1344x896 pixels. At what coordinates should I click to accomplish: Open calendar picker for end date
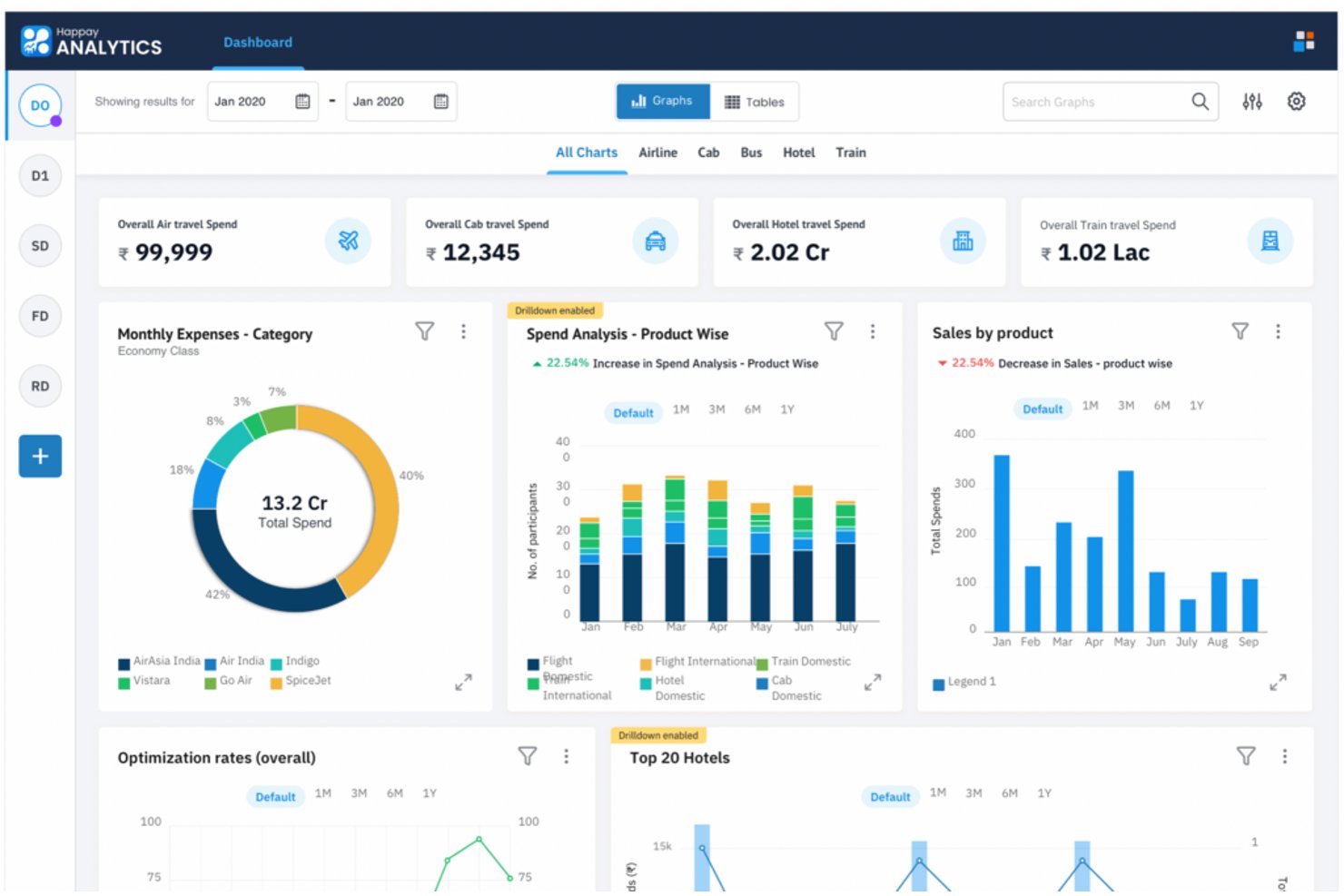(440, 102)
